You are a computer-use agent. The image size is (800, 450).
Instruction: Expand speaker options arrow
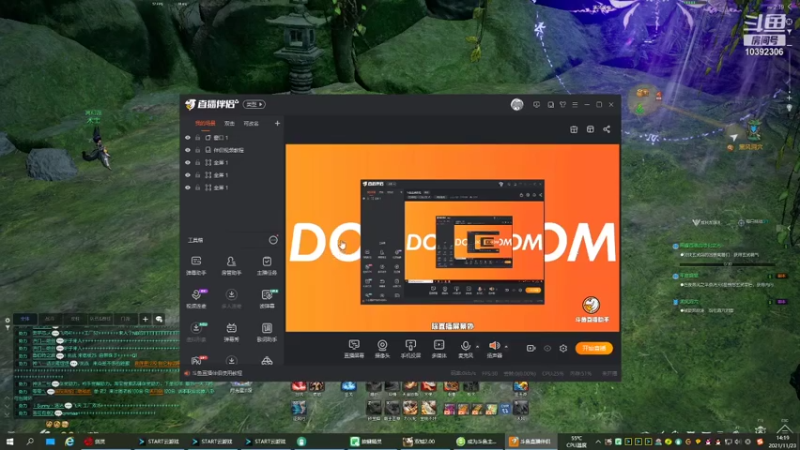tap(506, 346)
